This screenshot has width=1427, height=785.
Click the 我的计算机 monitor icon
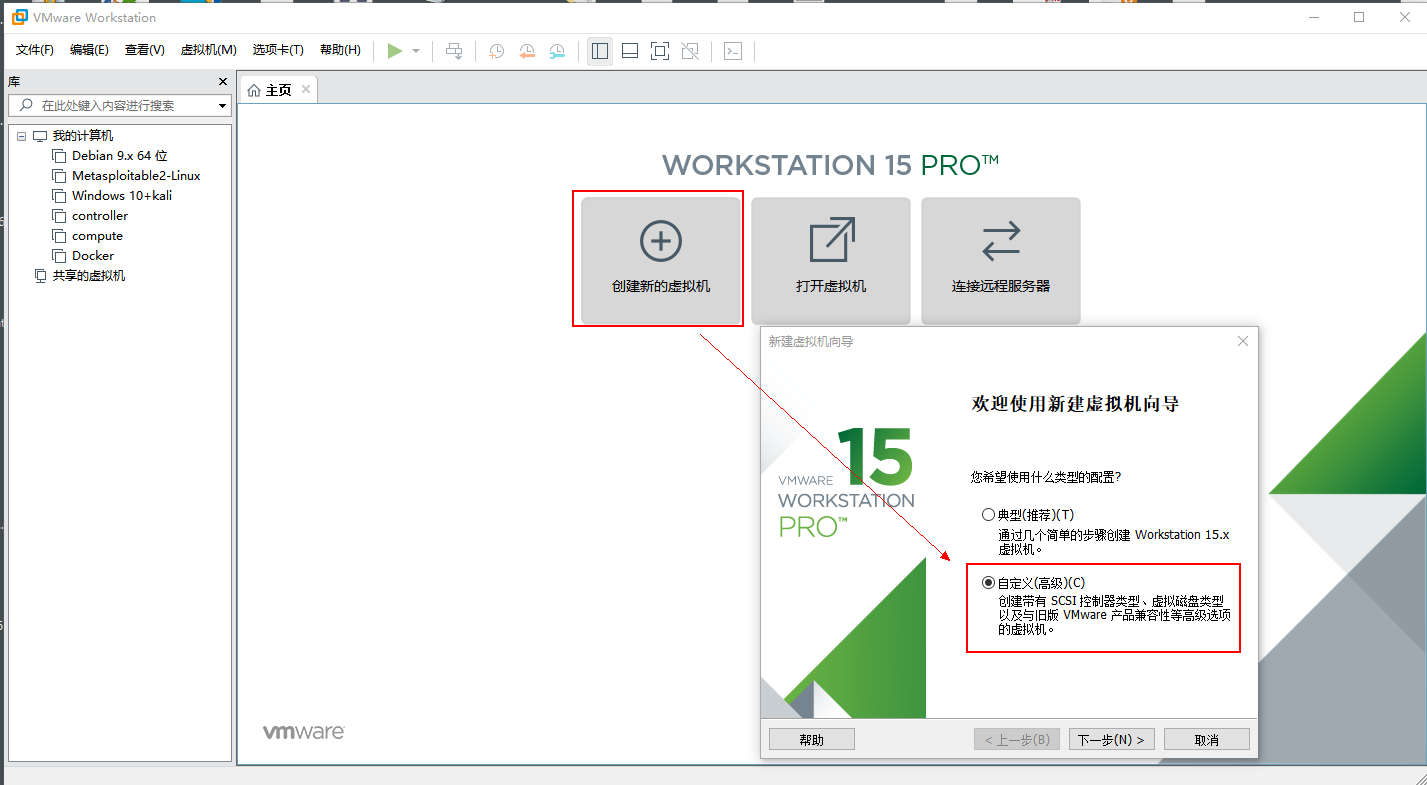coord(40,136)
